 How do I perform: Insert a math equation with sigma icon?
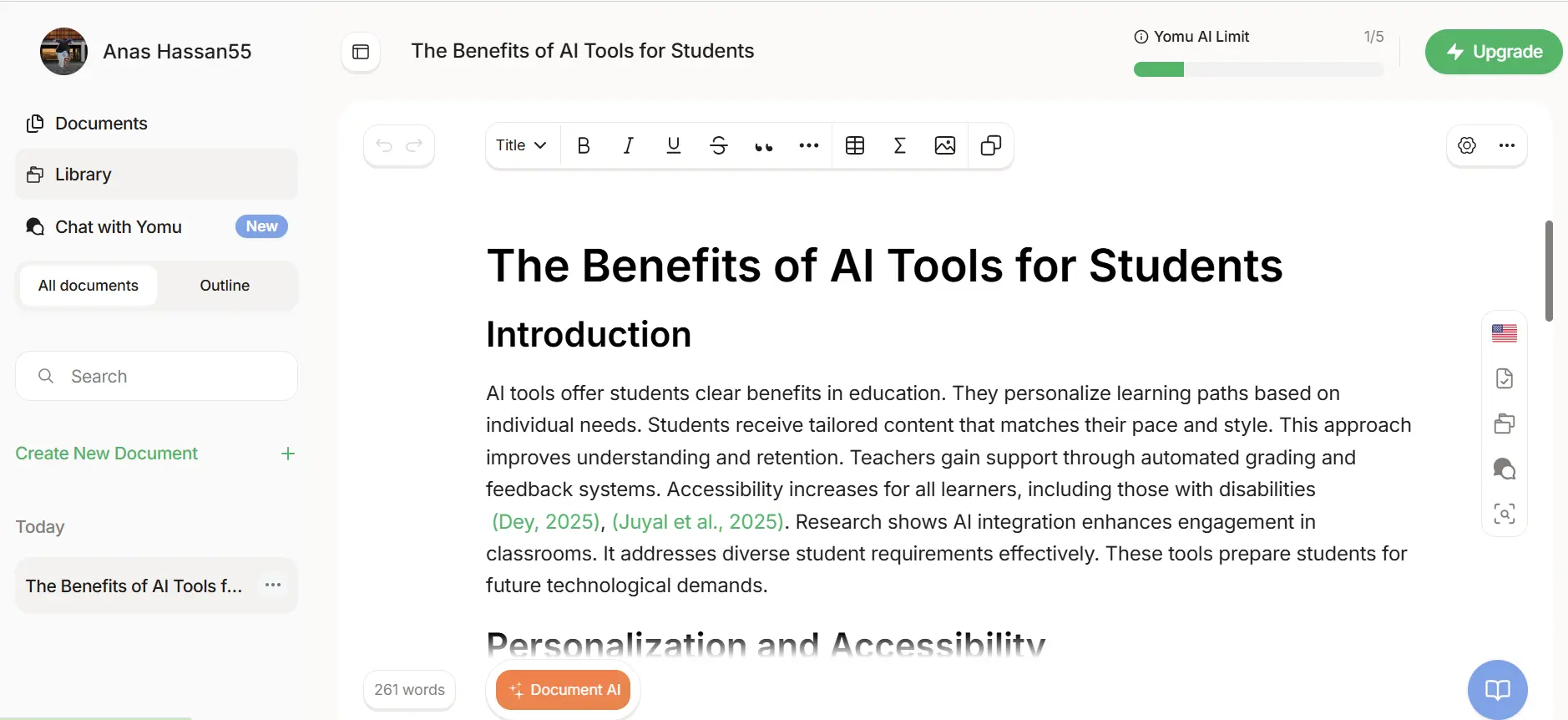(x=900, y=145)
